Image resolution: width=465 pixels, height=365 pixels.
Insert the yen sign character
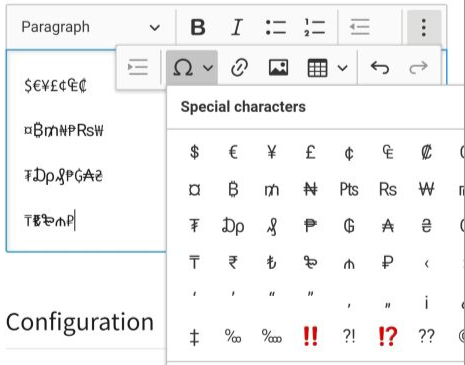tap(272, 152)
